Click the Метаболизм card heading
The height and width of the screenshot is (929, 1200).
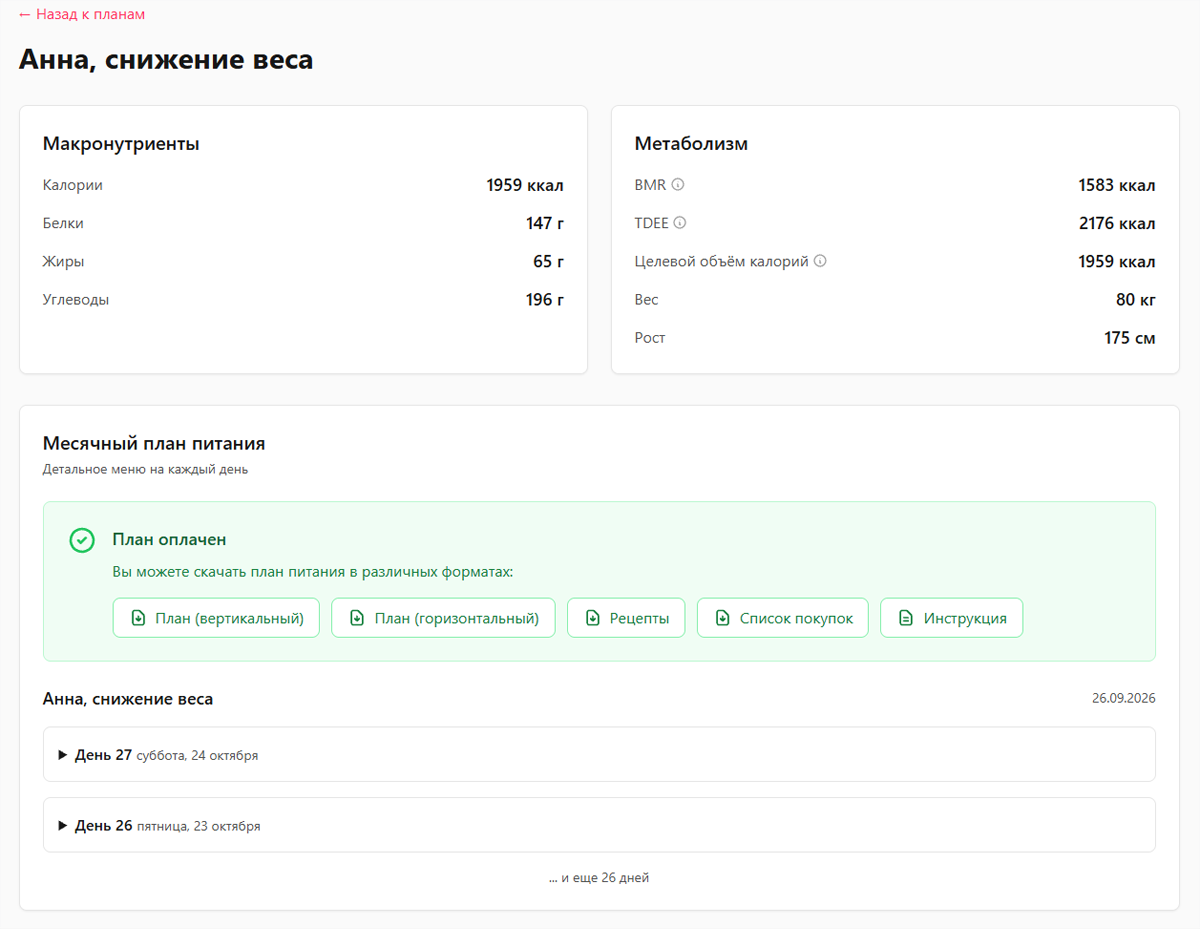691,144
